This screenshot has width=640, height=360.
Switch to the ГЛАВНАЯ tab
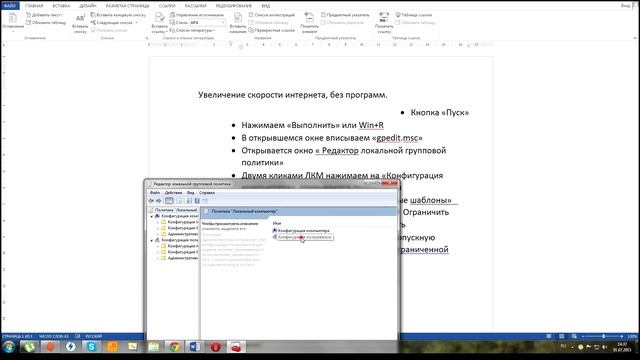click(x=34, y=6)
